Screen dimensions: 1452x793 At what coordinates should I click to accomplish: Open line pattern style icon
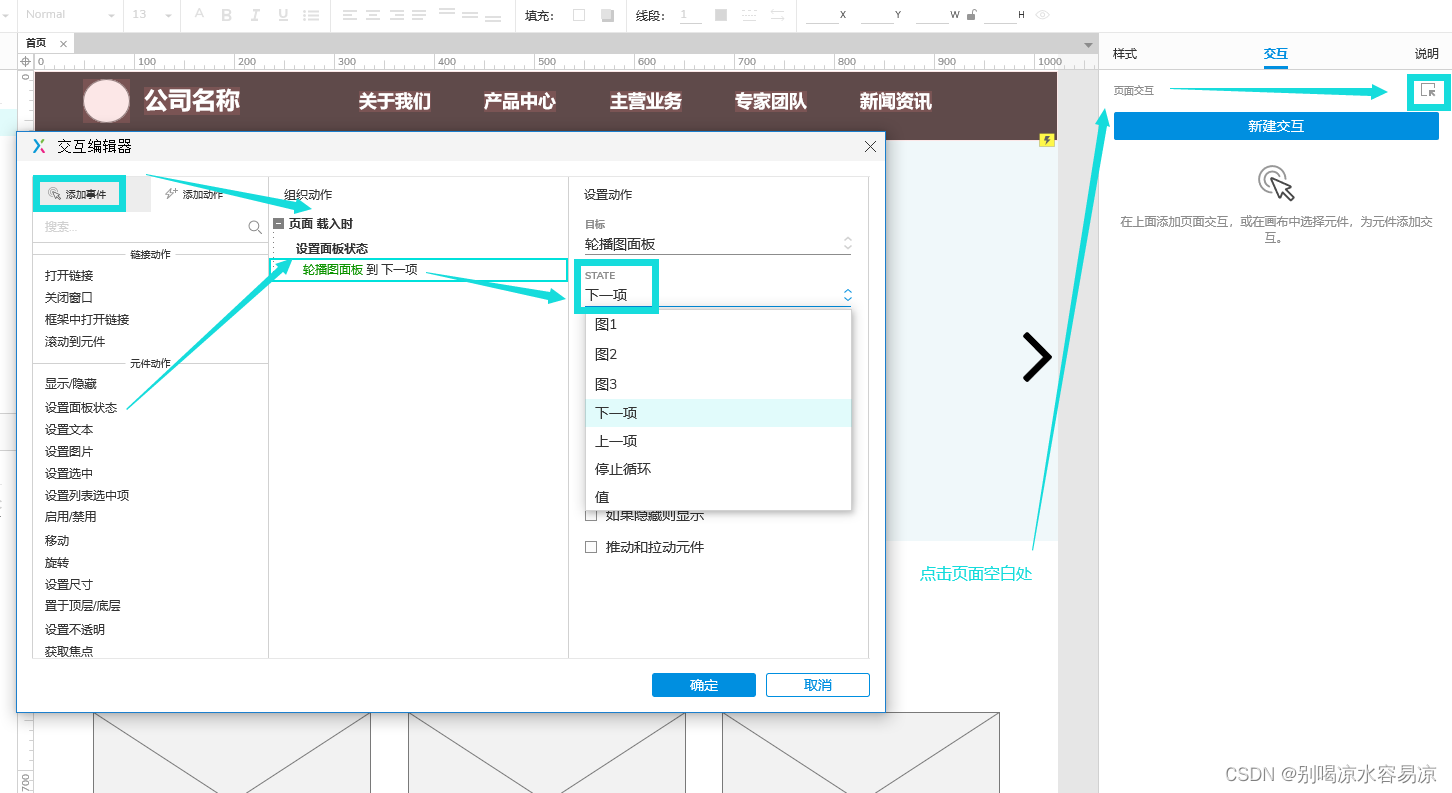[x=749, y=15]
